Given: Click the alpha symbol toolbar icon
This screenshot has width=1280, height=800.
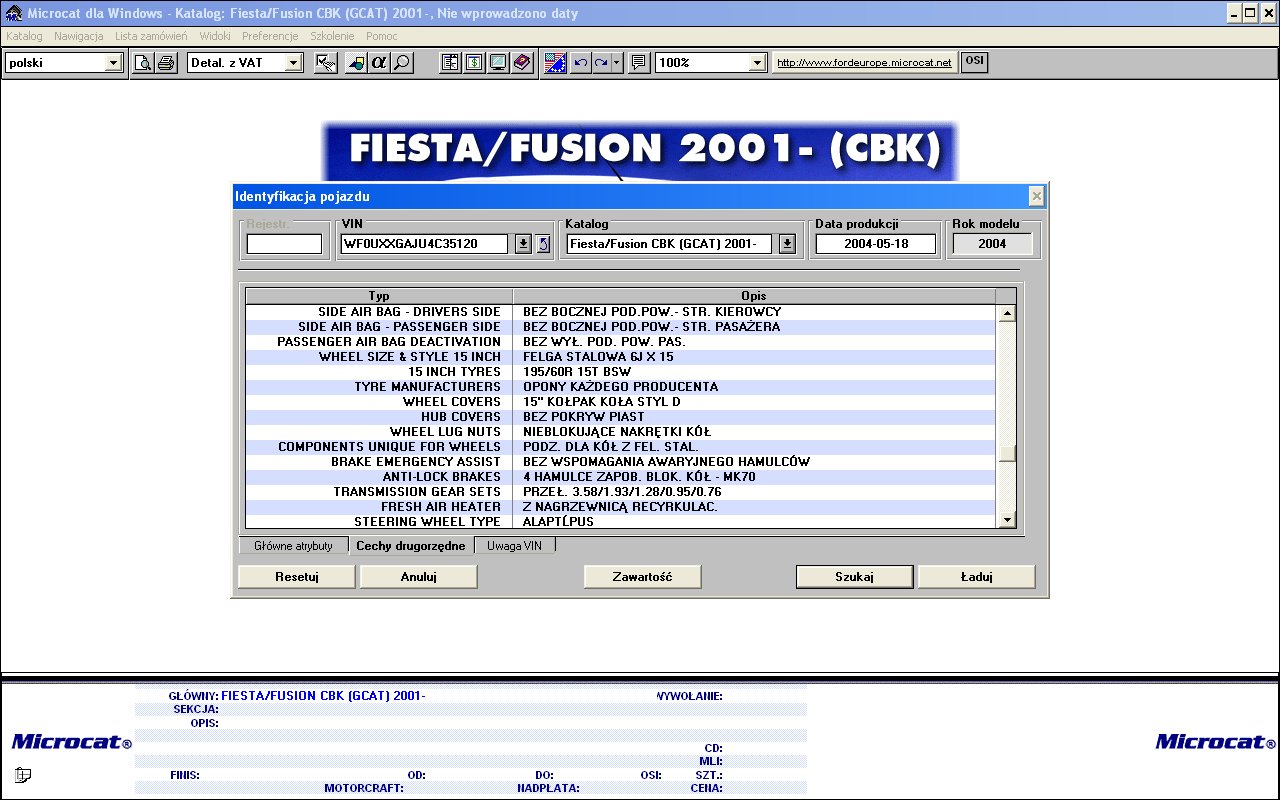Looking at the screenshot, I should tap(379, 63).
